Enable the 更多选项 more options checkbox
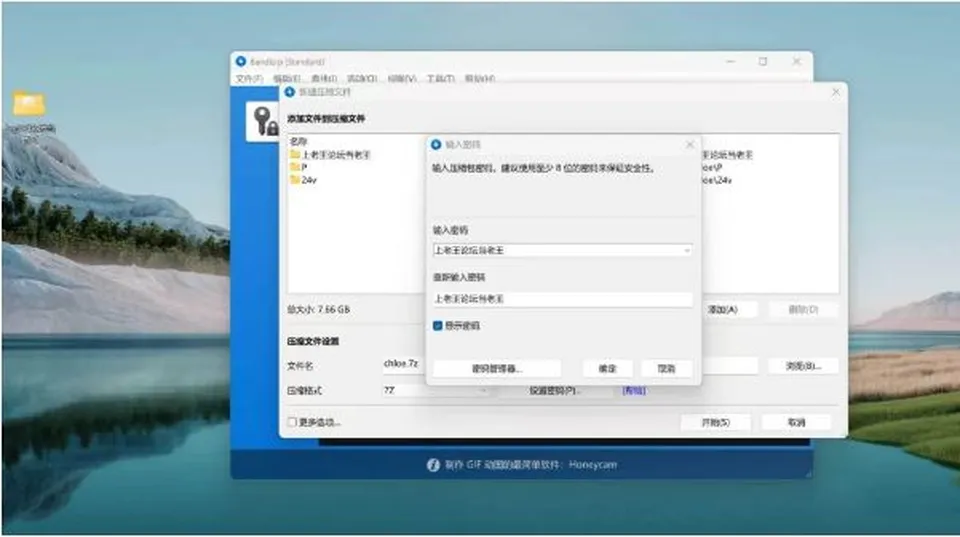The image size is (960, 537). (292, 422)
